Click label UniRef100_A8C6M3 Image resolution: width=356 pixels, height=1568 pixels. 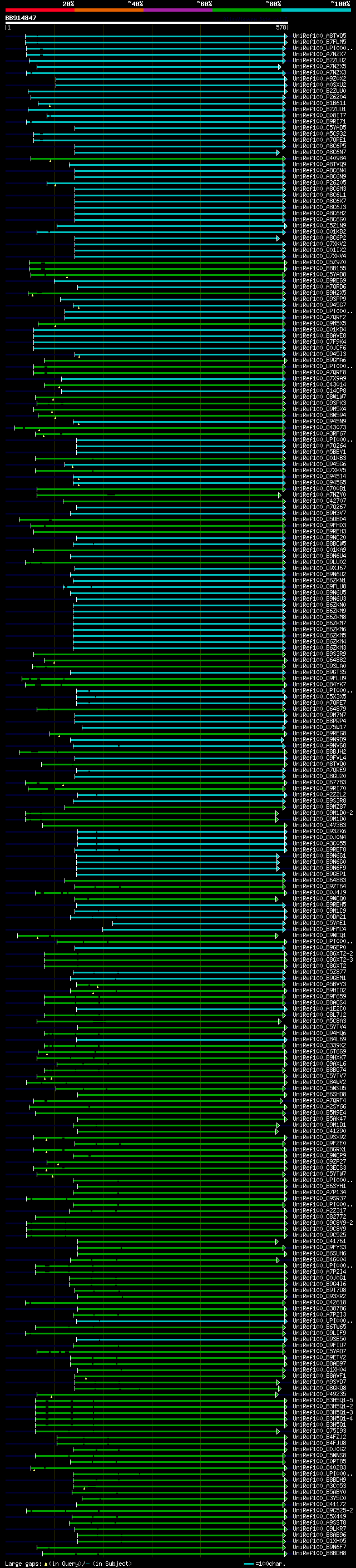pyautogui.click(x=319, y=189)
